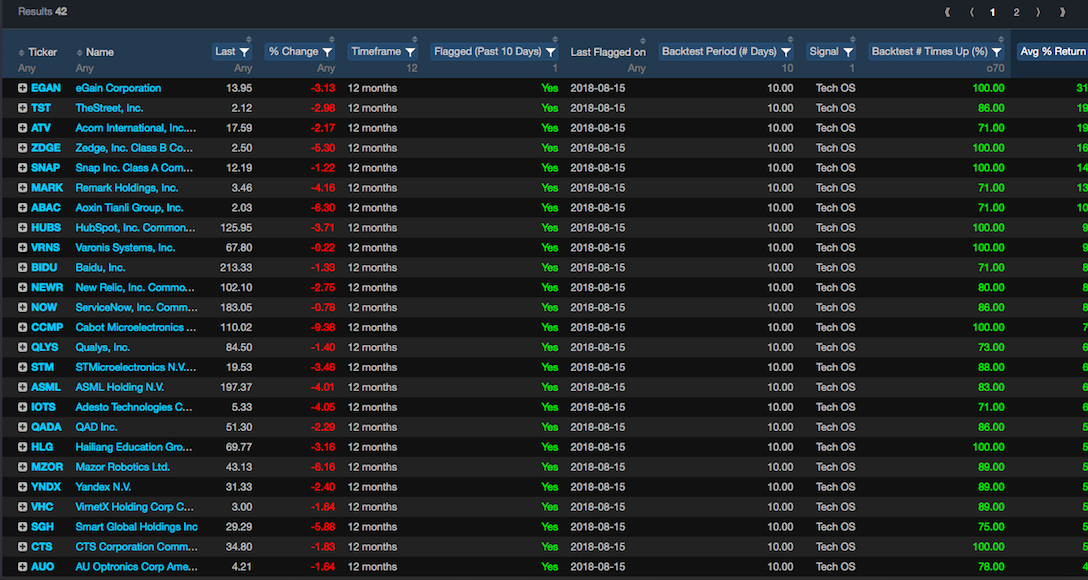
Task: Open the TheStreet, Inc. name link
Action: coord(110,108)
